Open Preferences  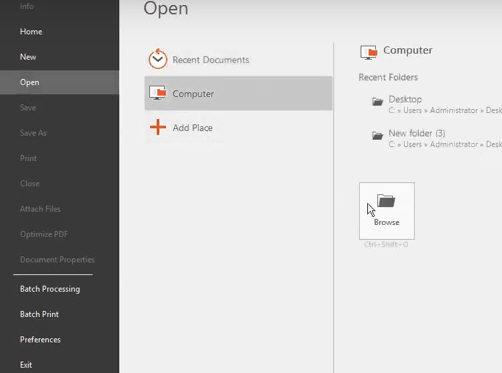pos(40,340)
